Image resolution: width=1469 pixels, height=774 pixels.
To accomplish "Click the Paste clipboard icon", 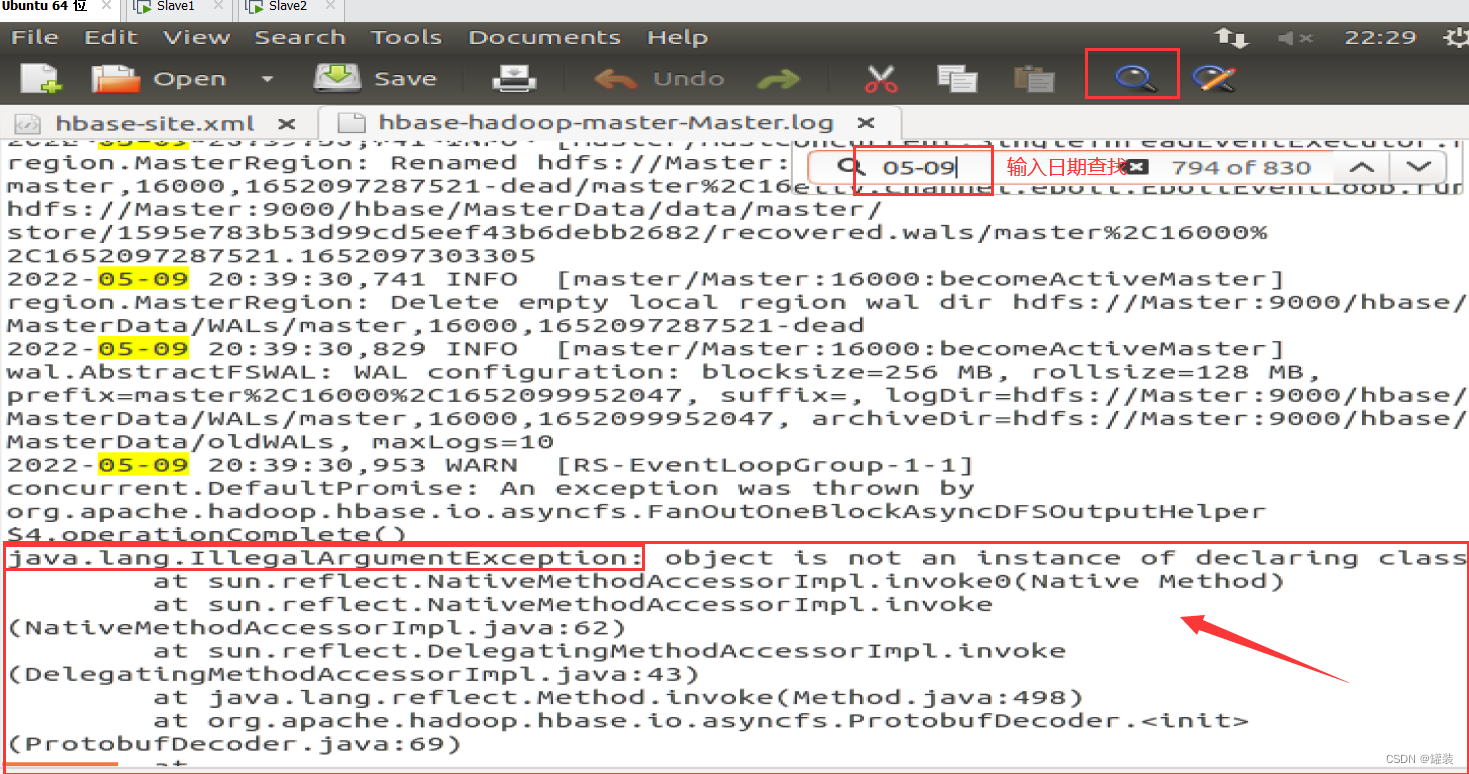I will coord(1033,78).
